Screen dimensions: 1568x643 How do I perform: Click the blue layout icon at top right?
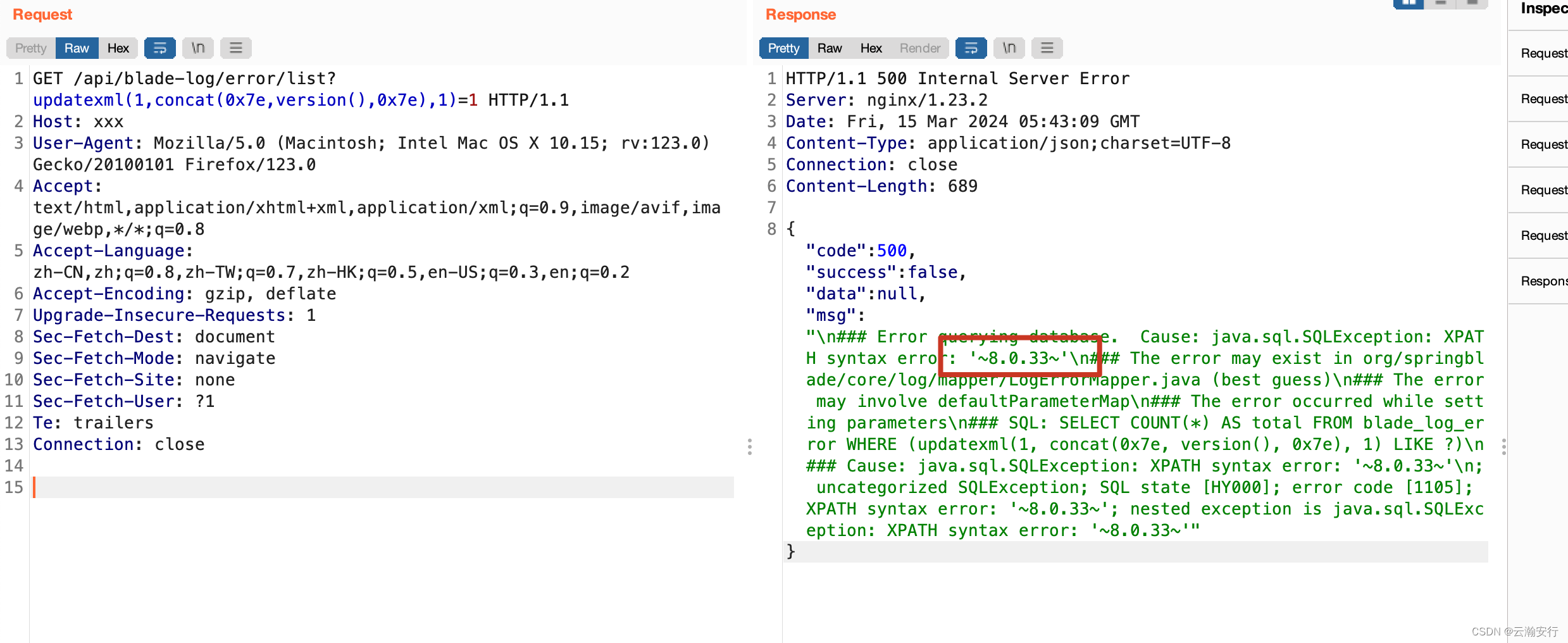pyautogui.click(x=1407, y=4)
